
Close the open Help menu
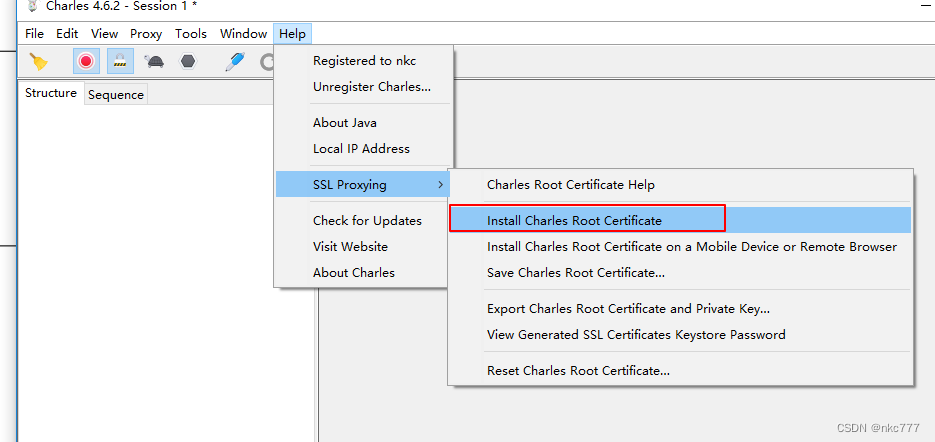(293, 33)
